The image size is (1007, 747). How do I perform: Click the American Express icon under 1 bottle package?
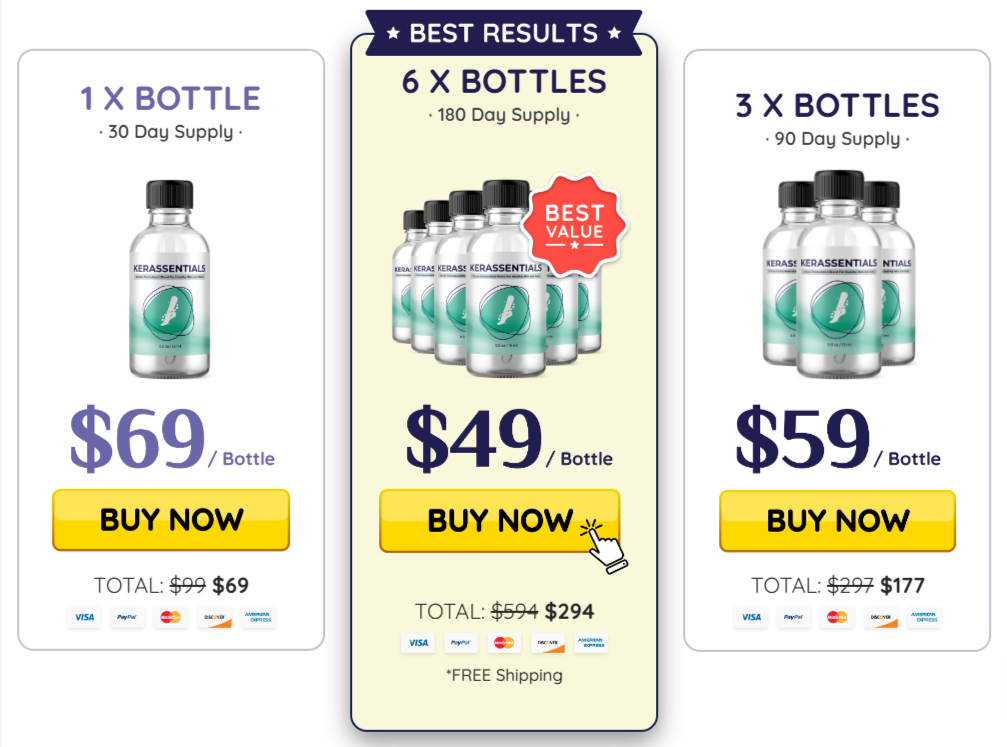pos(258,617)
